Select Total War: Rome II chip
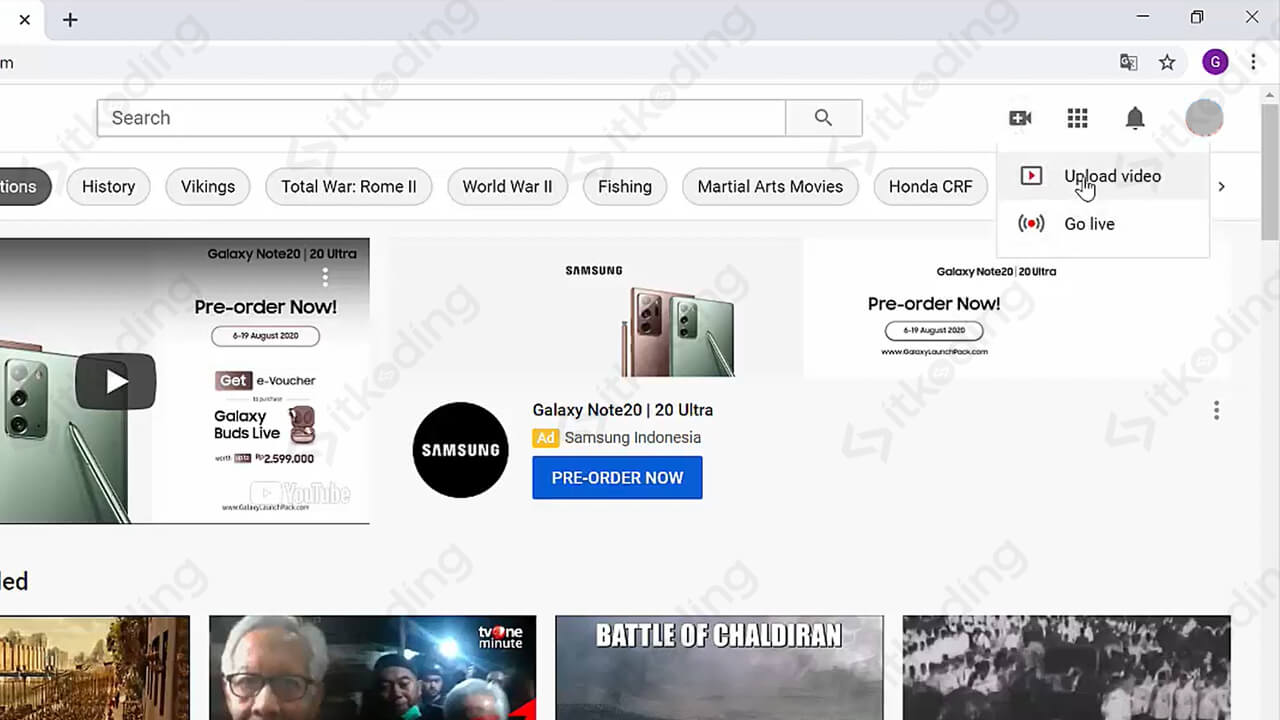The width and height of the screenshot is (1280, 720). (348, 186)
